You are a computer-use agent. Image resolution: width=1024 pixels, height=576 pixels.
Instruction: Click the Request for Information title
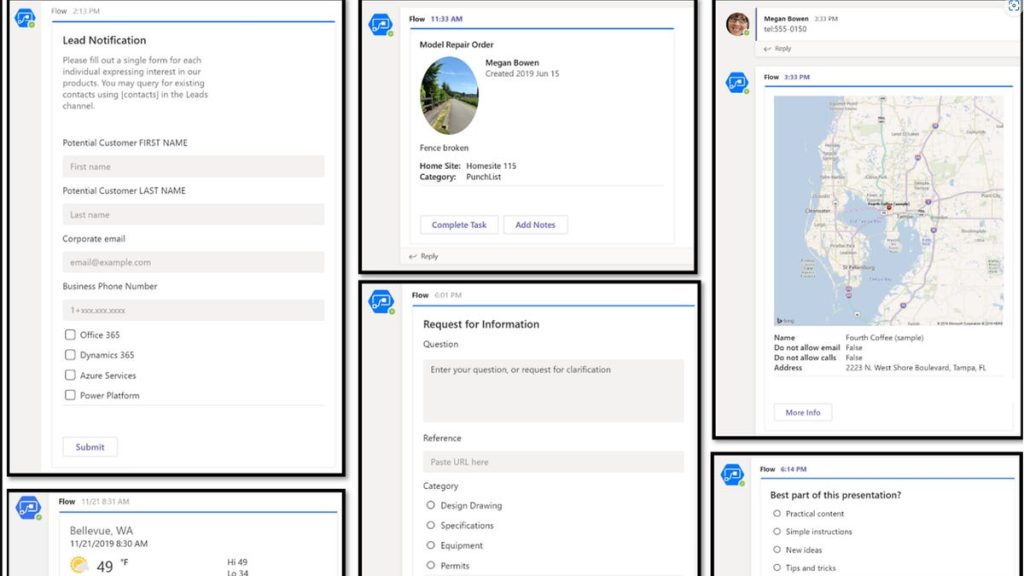coord(481,324)
